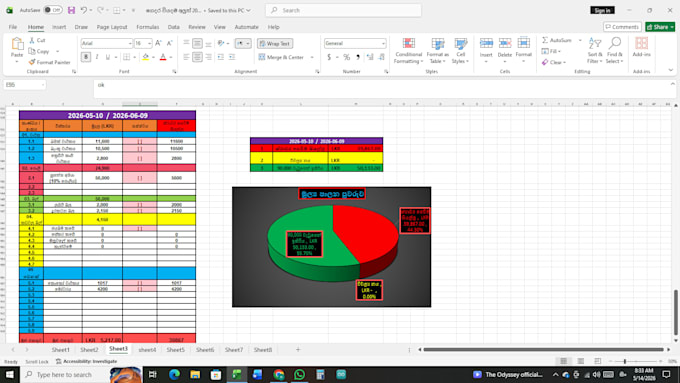Screen dimensions: 680x383
Task: Decrease the font size
Action: pos(170,43)
